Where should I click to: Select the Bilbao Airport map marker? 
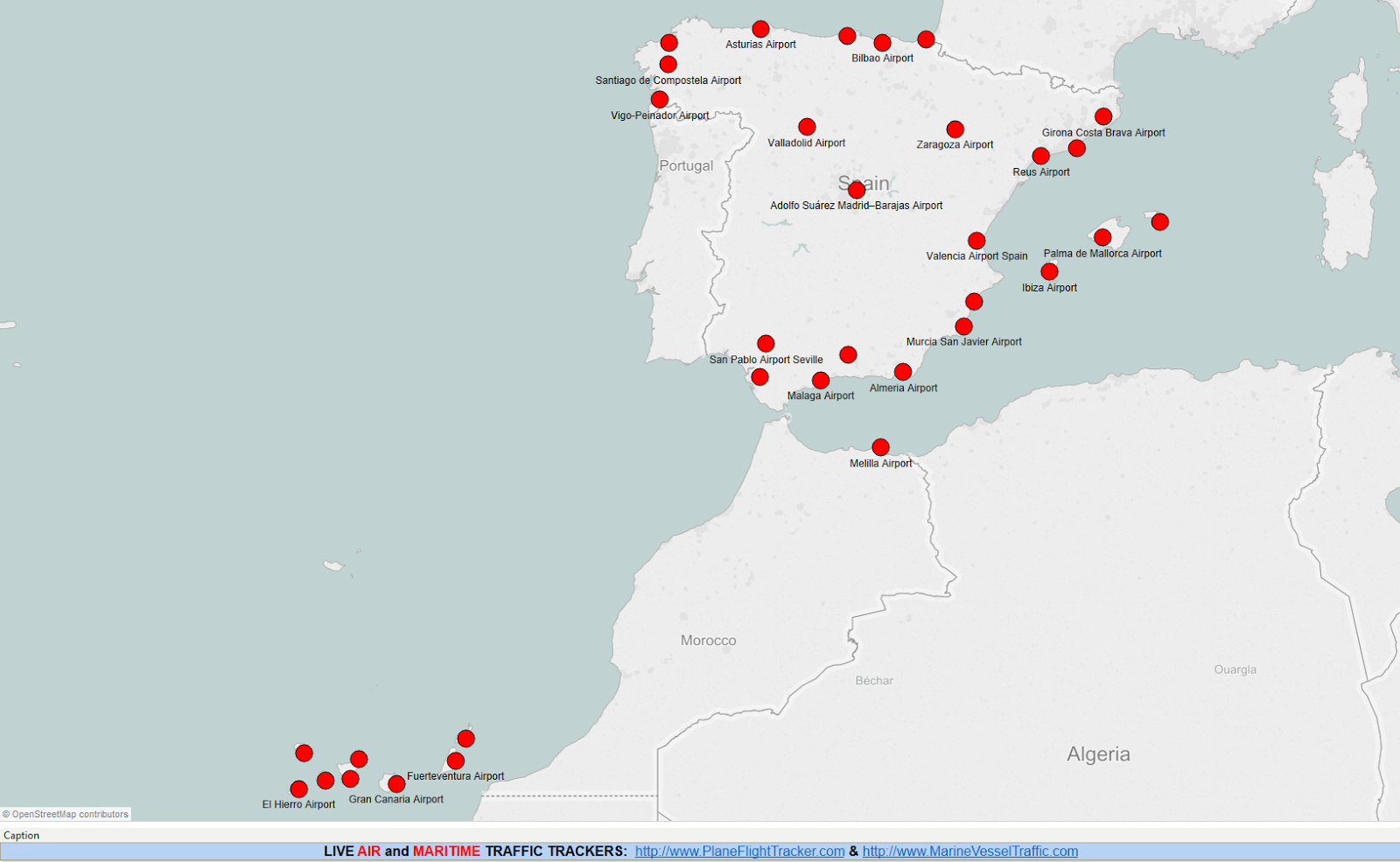[x=882, y=43]
